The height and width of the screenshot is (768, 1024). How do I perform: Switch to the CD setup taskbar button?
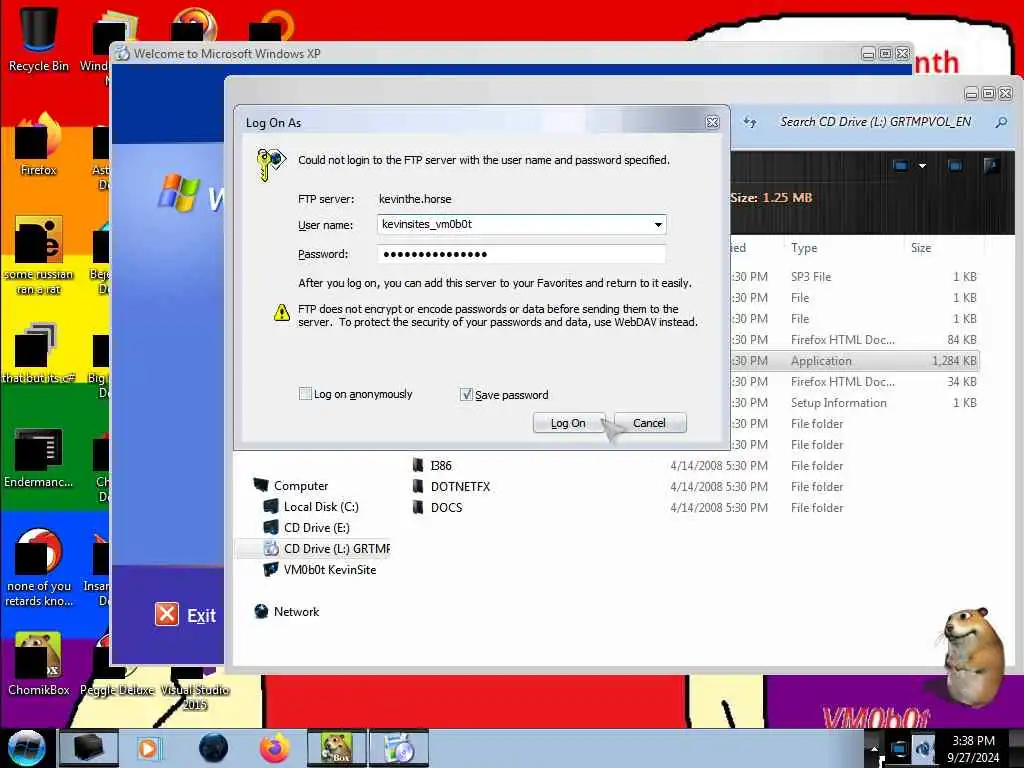tap(399, 748)
